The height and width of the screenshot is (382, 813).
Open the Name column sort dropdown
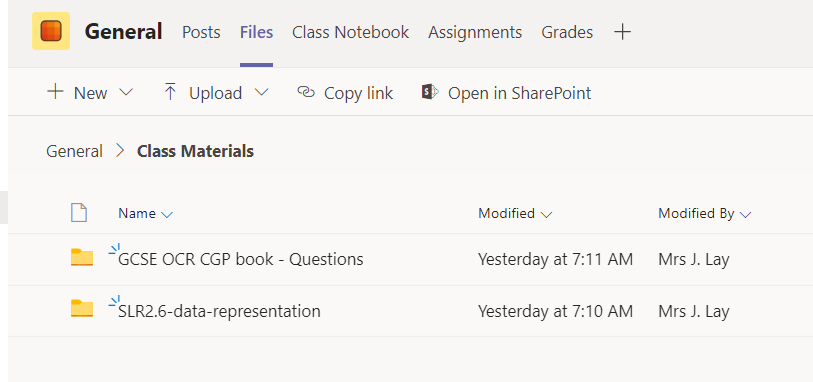click(x=167, y=215)
